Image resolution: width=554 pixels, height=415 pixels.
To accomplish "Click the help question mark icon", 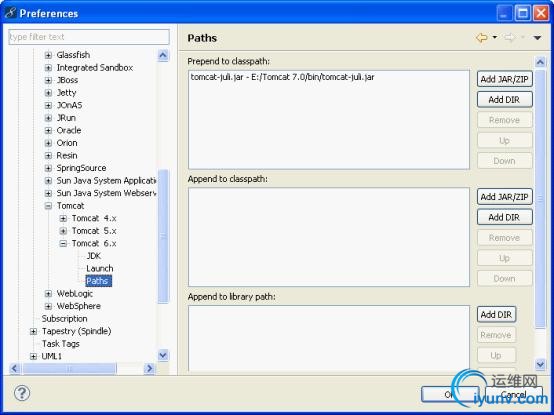I will tap(22, 393).
